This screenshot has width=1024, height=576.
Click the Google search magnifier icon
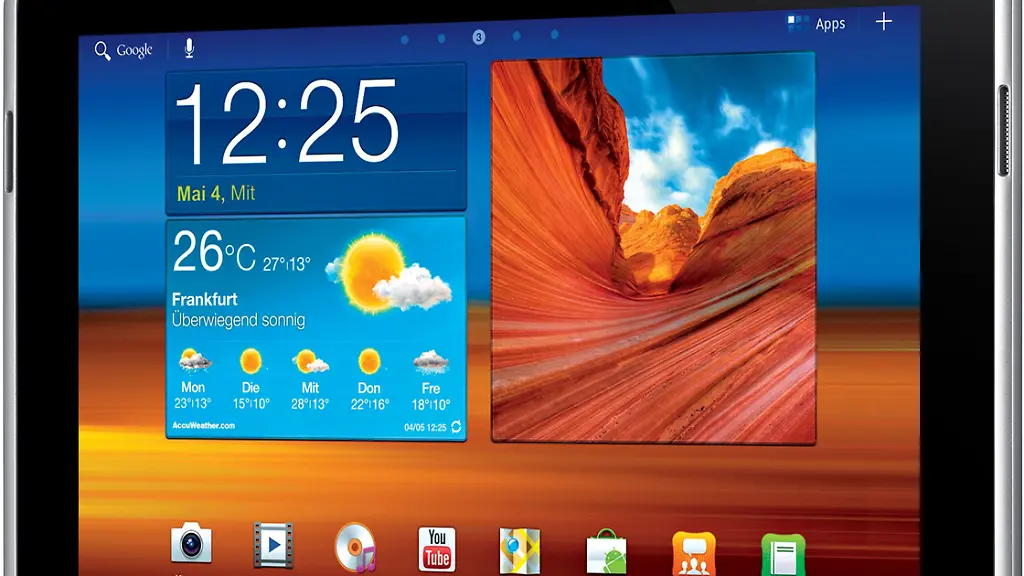click(101, 49)
